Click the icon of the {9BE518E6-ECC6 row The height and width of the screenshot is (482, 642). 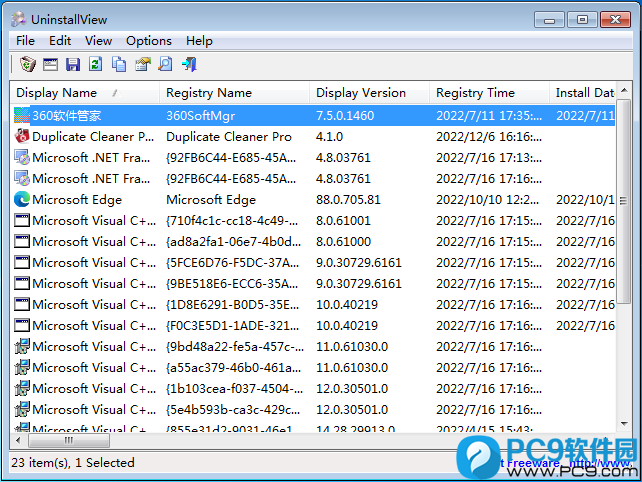point(22,283)
